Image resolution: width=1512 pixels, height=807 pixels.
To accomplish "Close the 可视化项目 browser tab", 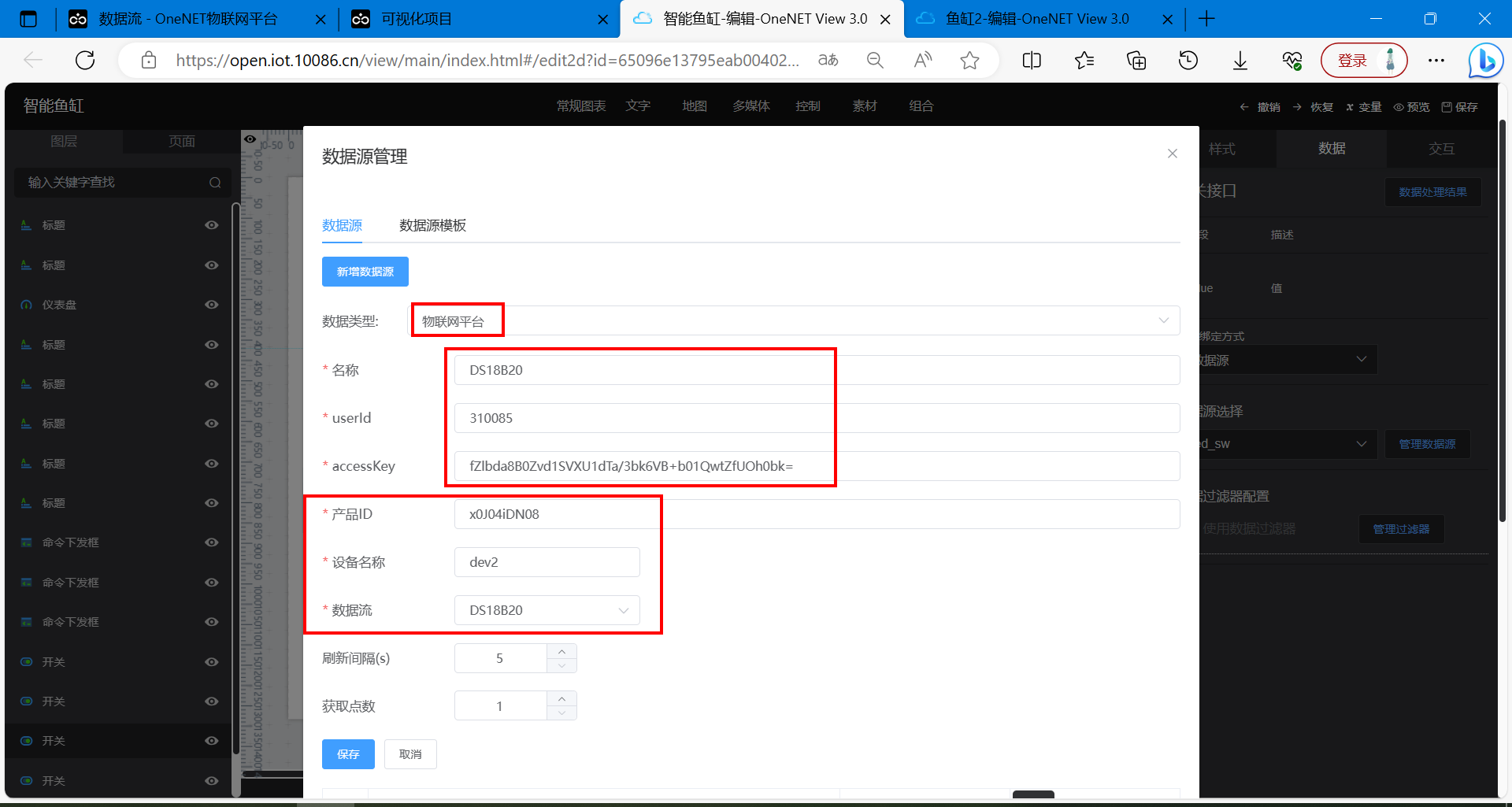I will 603,20.
